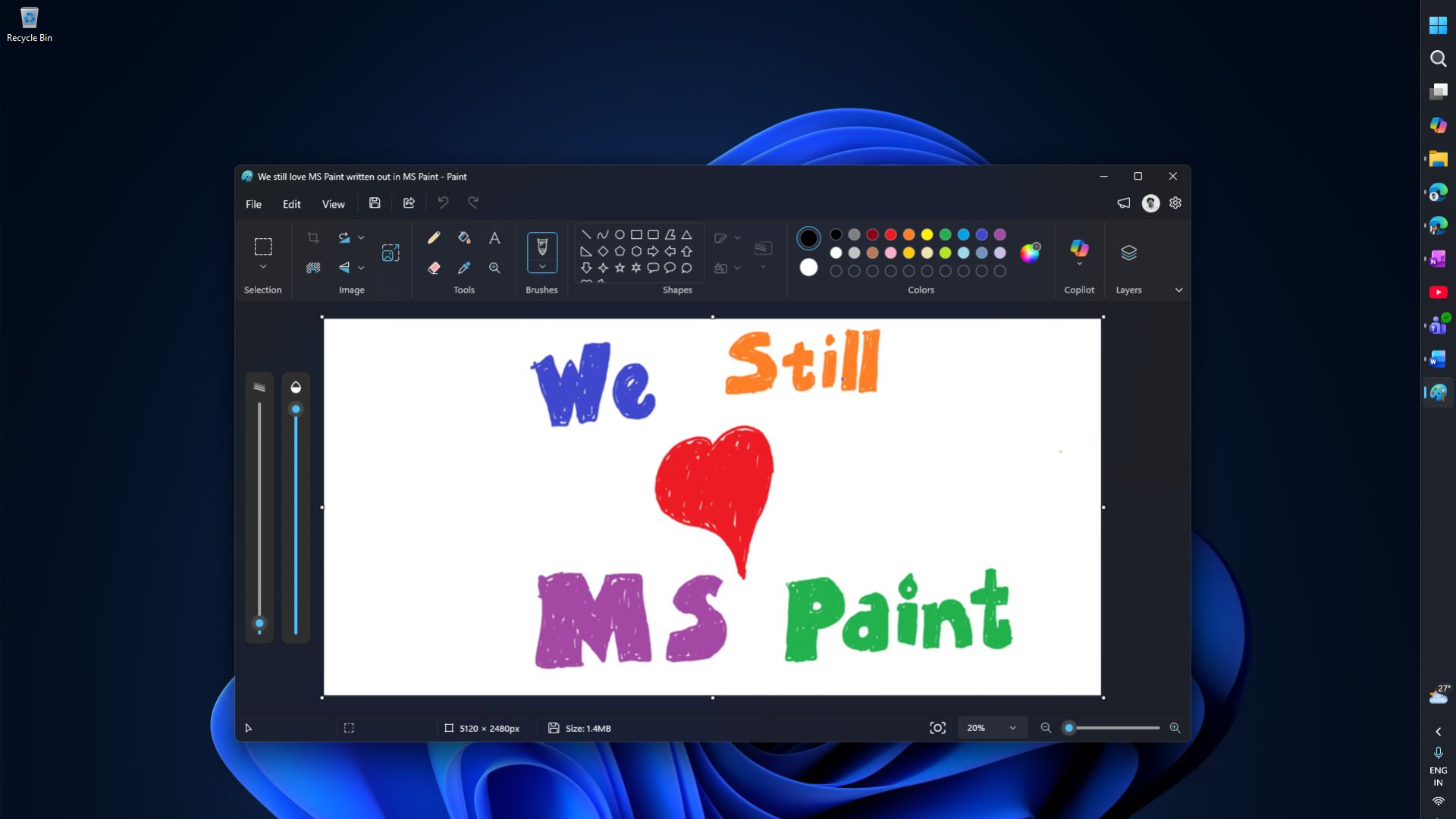Open the Edit colors wheel
1456x819 pixels.
[x=1030, y=253]
